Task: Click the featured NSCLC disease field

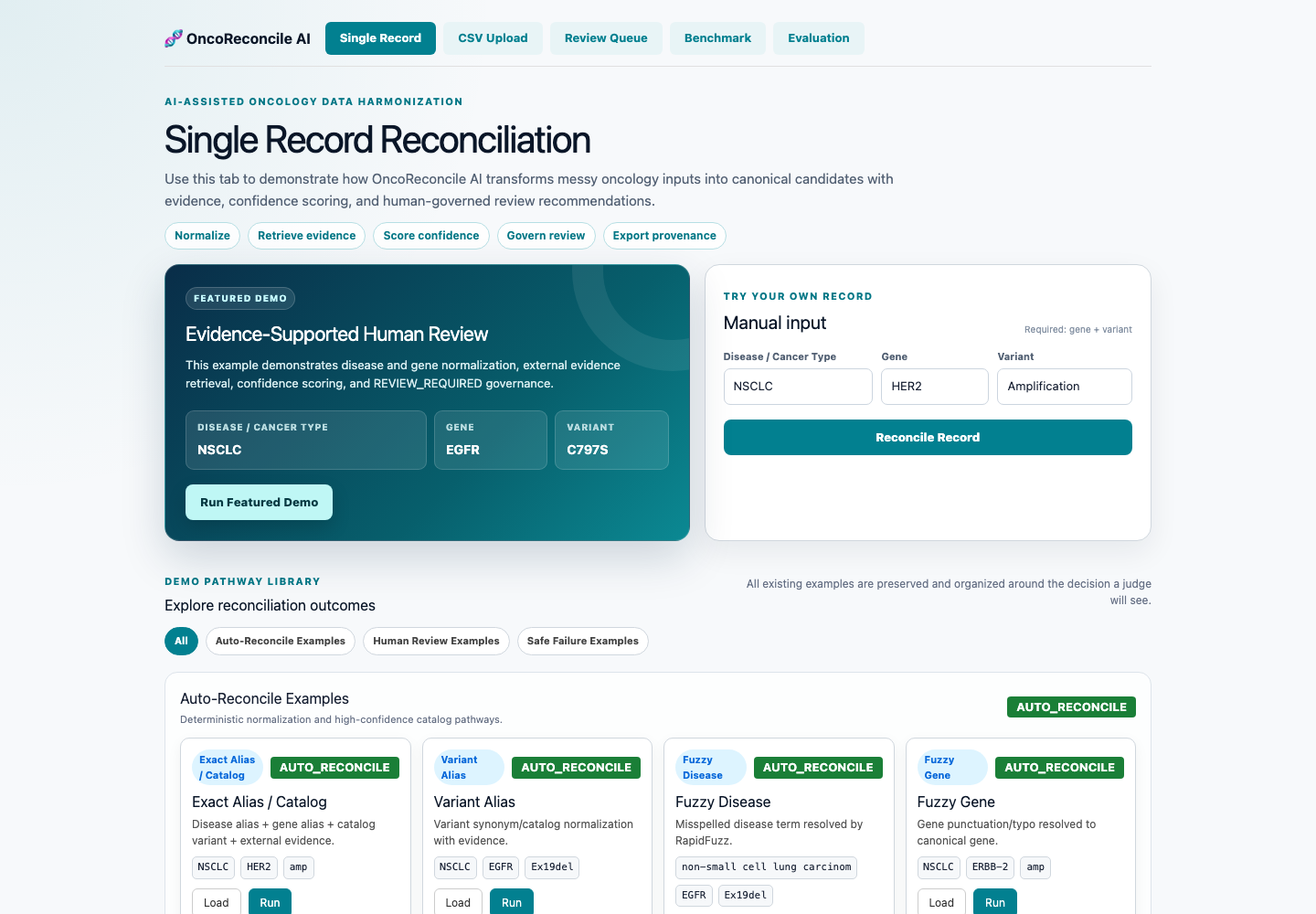Action: pos(306,440)
